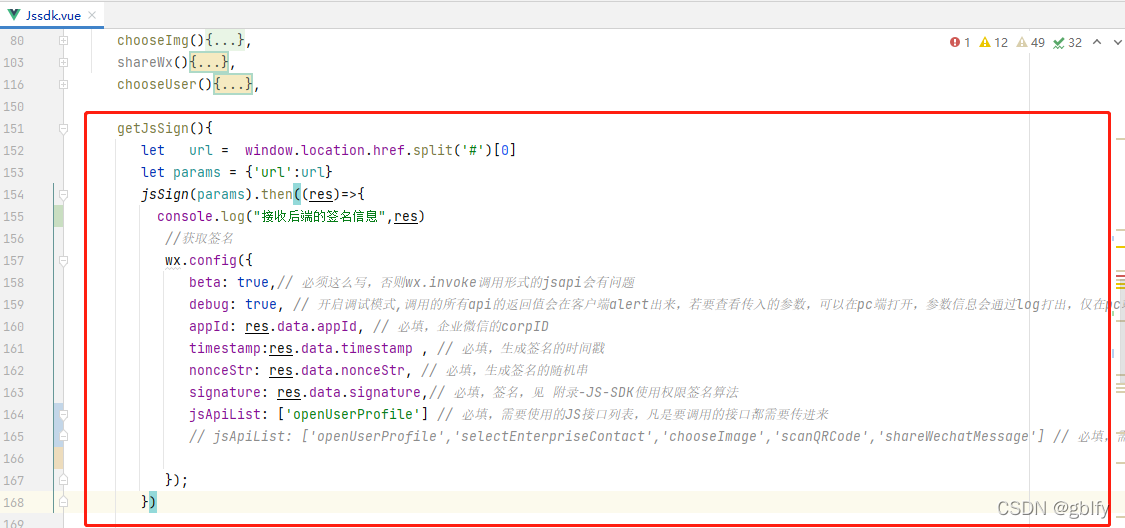The width and height of the screenshot is (1125, 528).
Task: Go to previous highlighted problem arrow
Action: 1096,42
